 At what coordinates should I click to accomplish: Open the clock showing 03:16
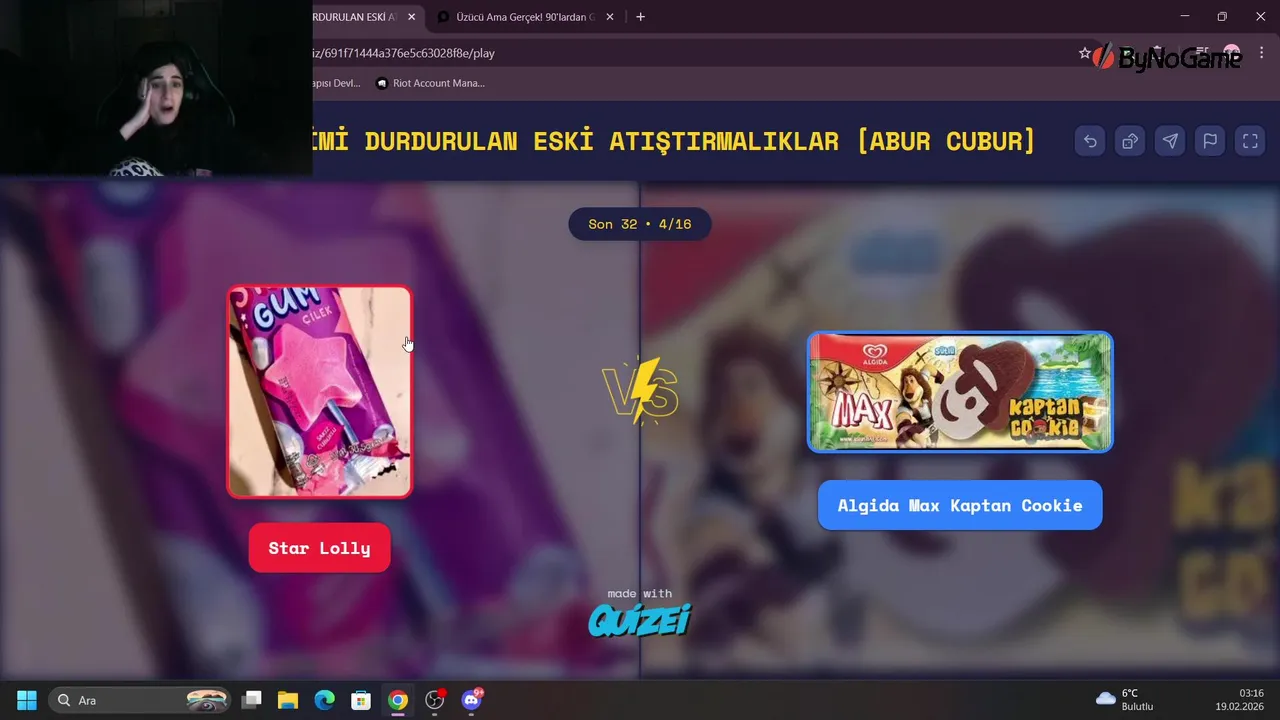coord(1240,700)
